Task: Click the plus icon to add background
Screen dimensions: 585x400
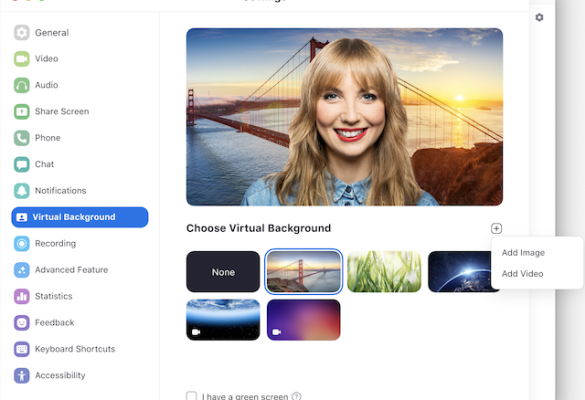Action: pyautogui.click(x=496, y=228)
